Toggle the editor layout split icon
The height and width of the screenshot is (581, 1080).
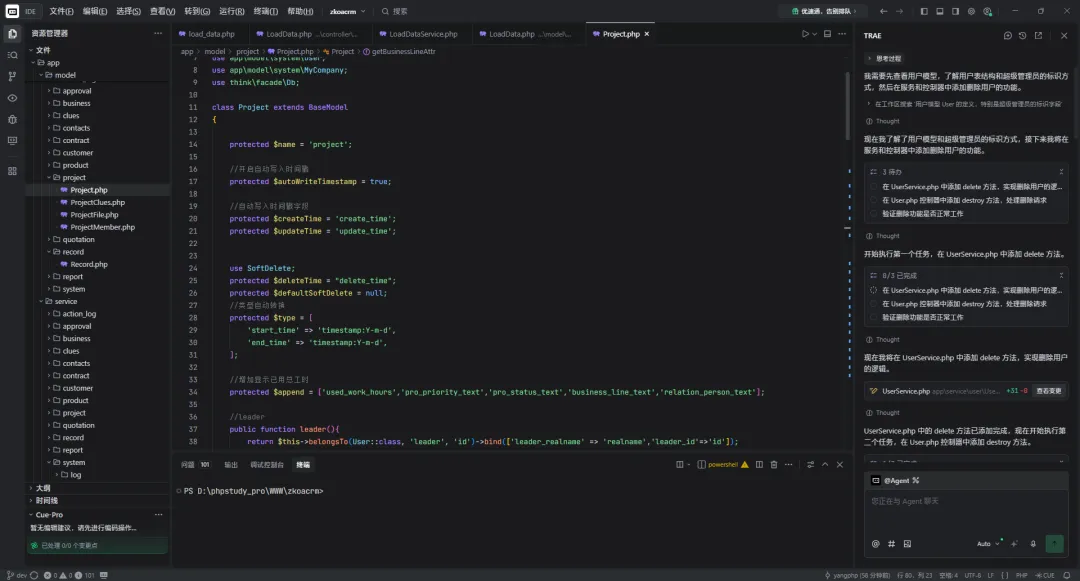[x=827, y=34]
